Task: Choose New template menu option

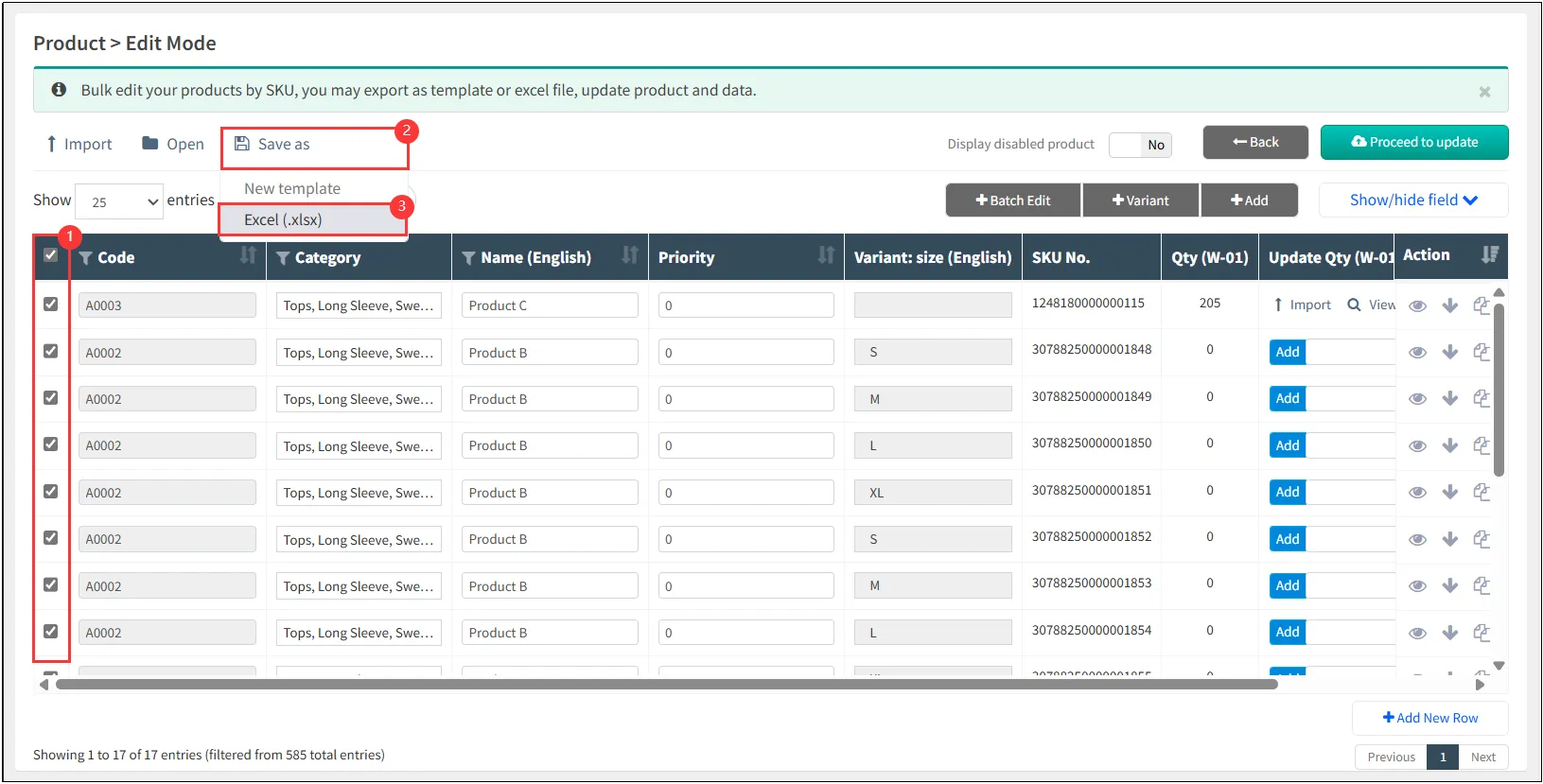Action: 291,188
